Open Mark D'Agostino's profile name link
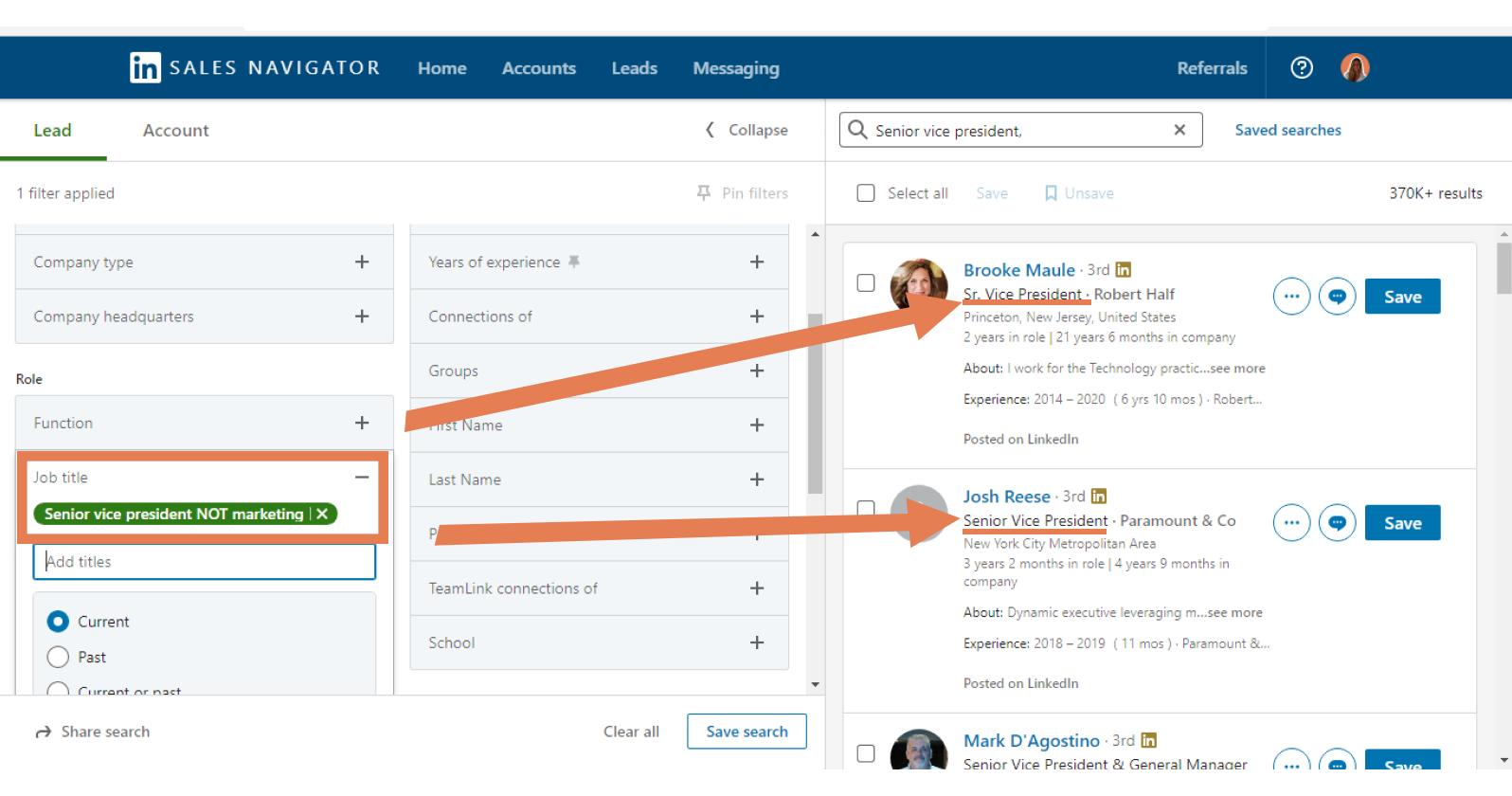1512x796 pixels. [1032, 741]
